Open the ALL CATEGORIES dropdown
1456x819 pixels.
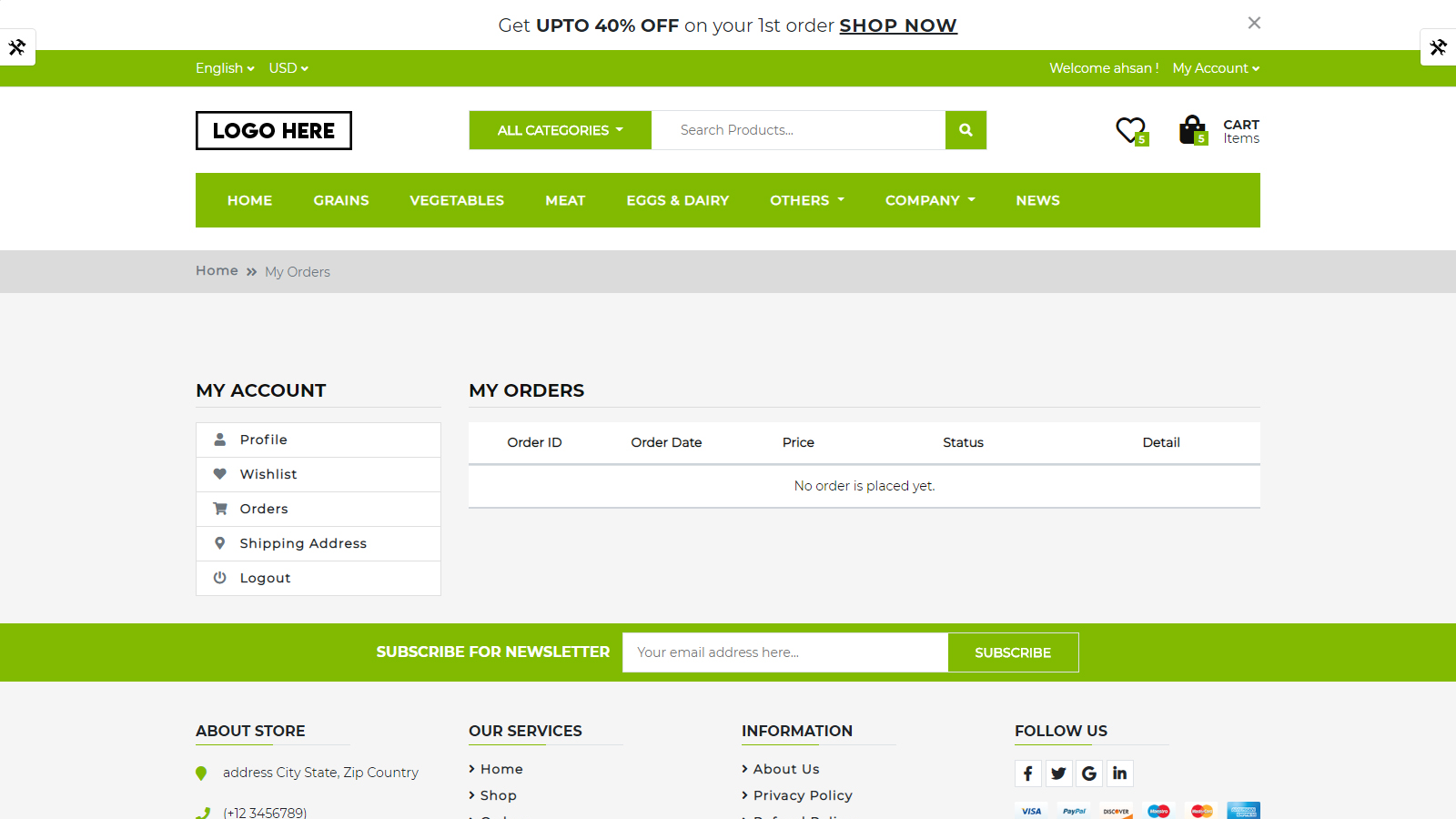coord(559,129)
